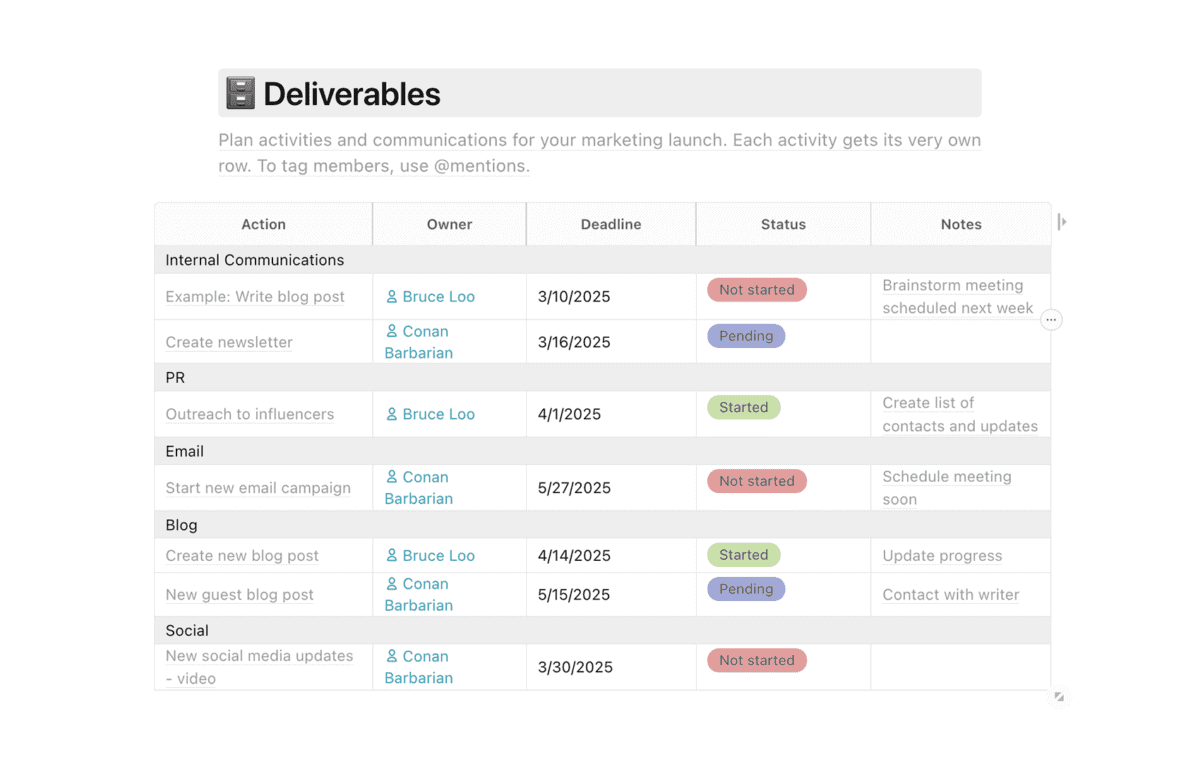Click the Internal Communications section row
Screen dimensions: 1200x776
pos(603,260)
